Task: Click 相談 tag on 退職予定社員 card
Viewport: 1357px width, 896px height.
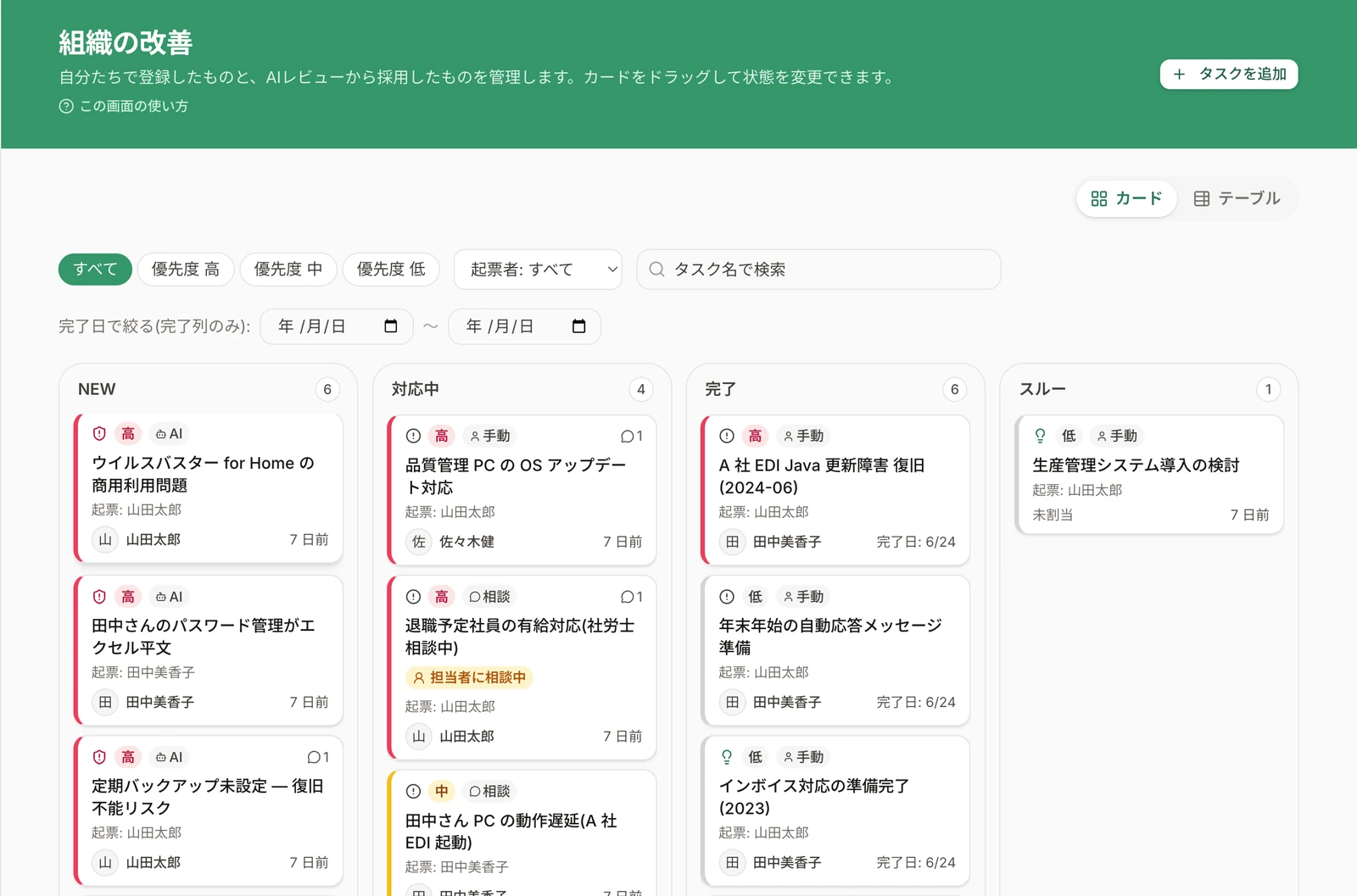Action: [x=490, y=597]
